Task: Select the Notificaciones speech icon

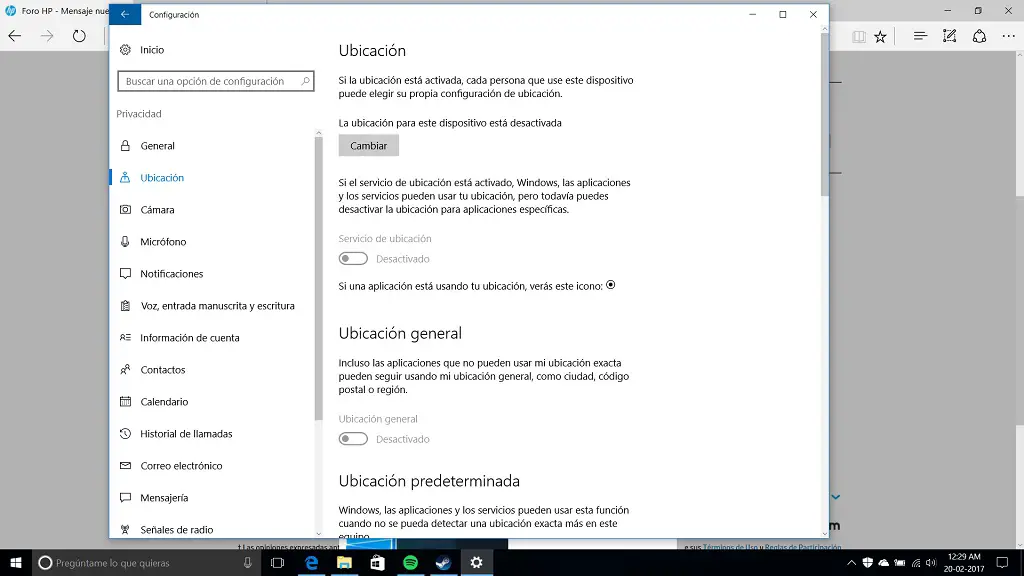Action: (x=125, y=274)
